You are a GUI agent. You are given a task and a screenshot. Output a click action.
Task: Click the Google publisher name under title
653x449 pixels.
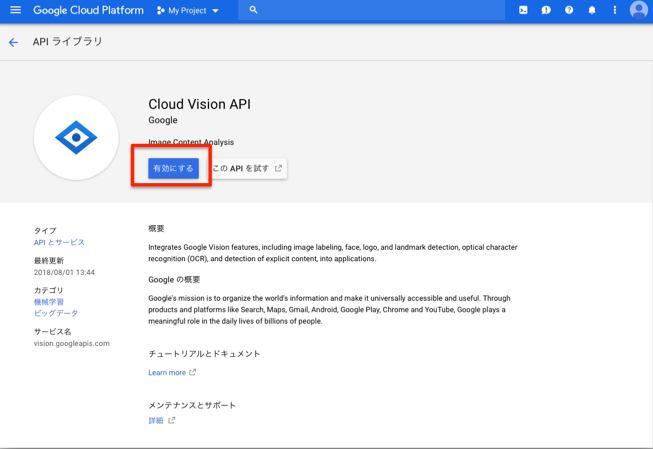point(163,120)
